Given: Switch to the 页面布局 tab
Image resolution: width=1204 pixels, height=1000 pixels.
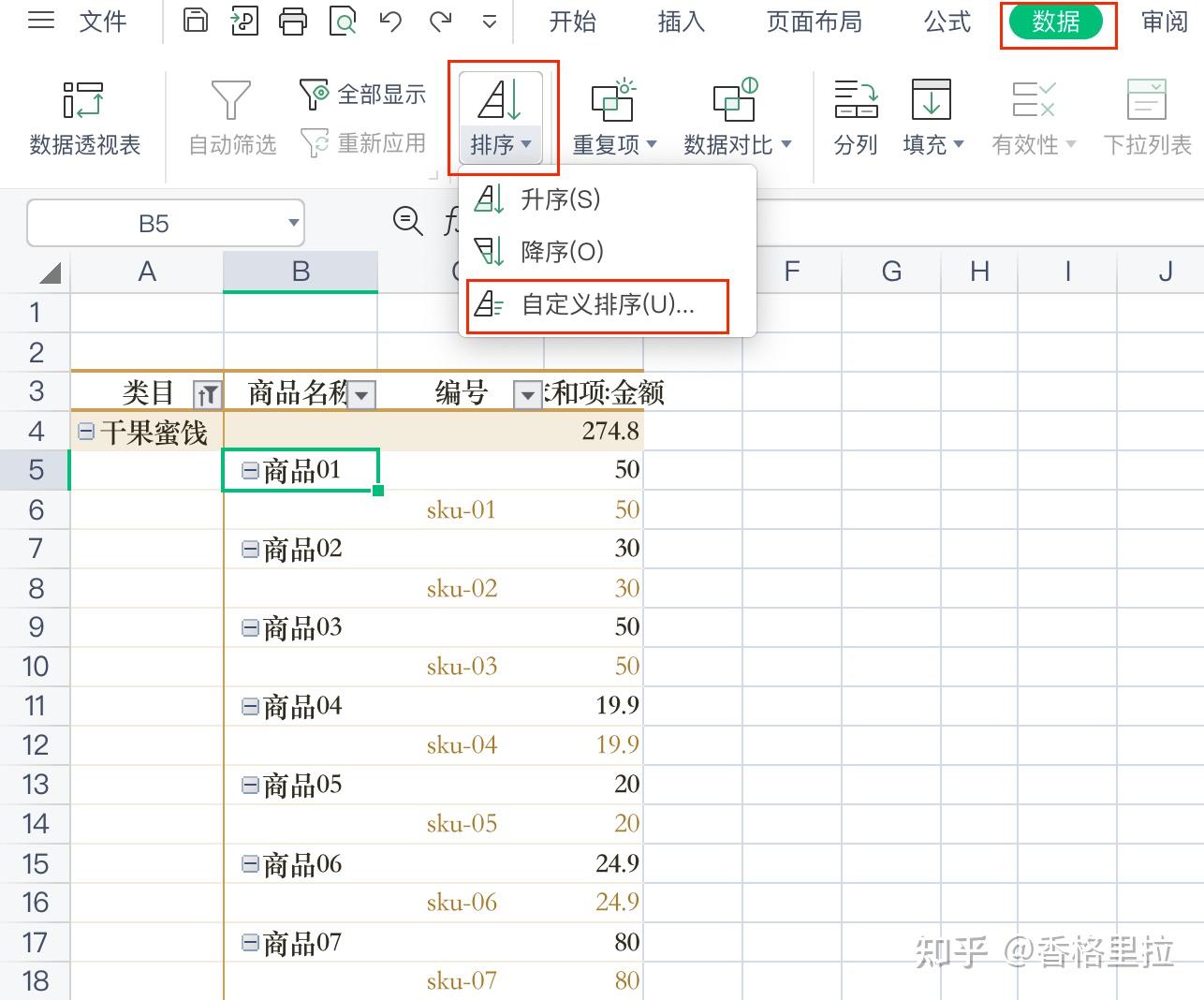Looking at the screenshot, I should click(x=815, y=22).
